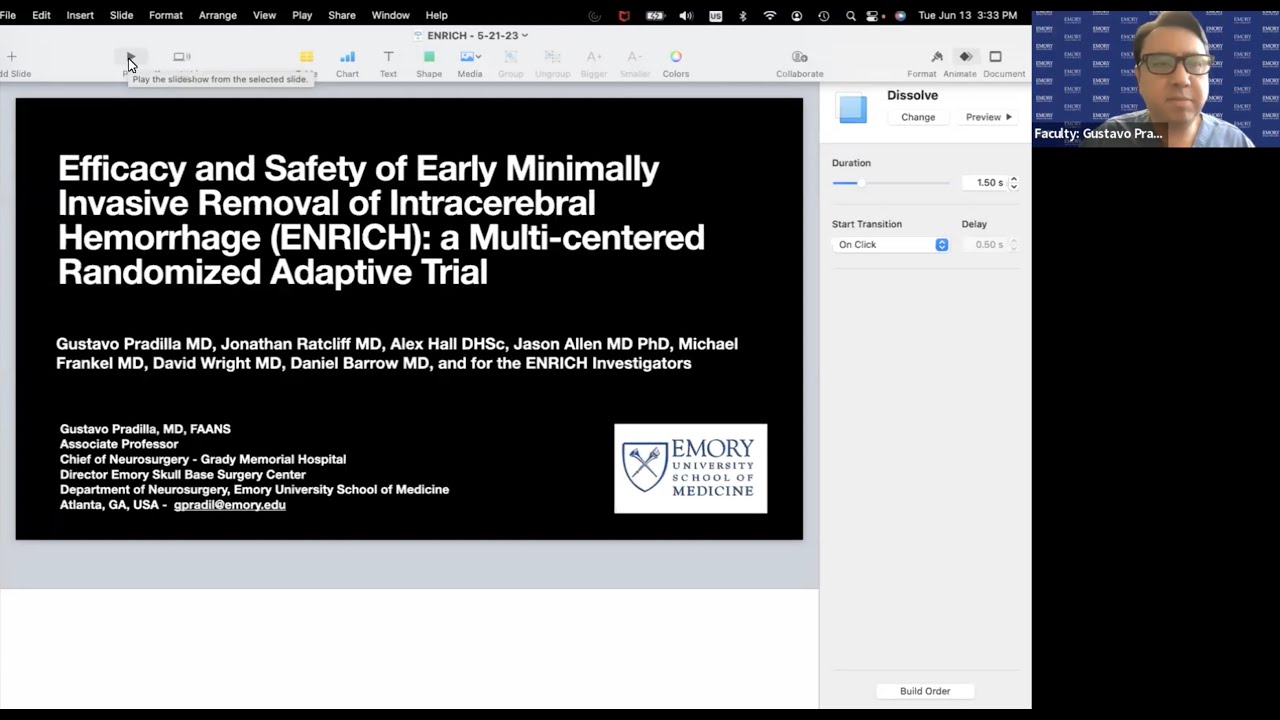Click the Bigger font size icon
The width and height of the screenshot is (1280, 720).
[594, 57]
